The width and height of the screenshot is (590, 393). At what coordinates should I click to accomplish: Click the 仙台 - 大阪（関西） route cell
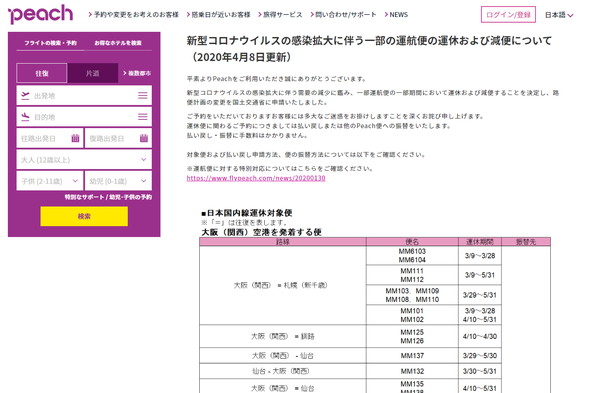tap(283, 371)
